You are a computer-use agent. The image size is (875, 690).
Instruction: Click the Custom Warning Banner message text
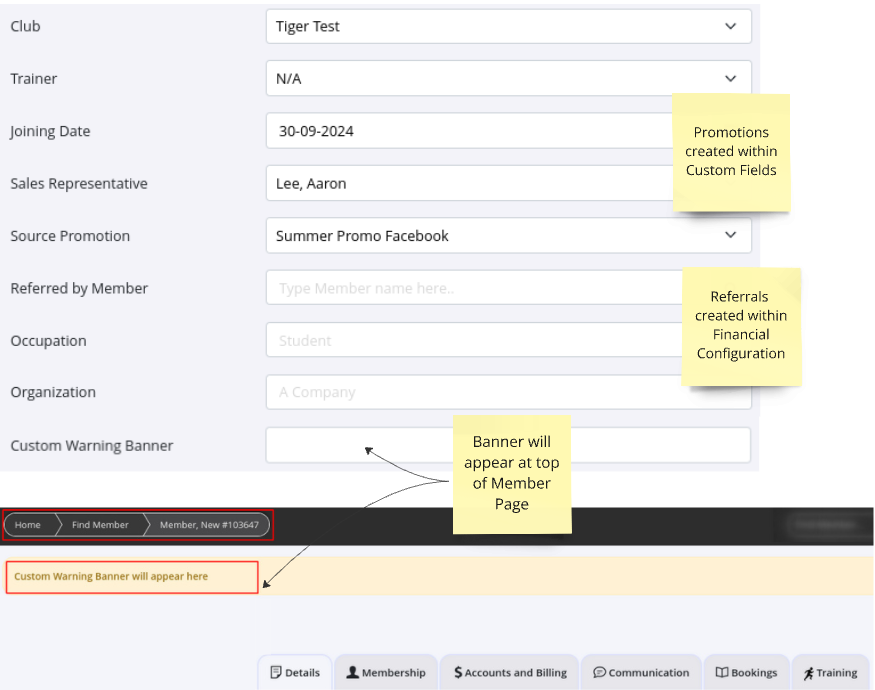(111, 577)
